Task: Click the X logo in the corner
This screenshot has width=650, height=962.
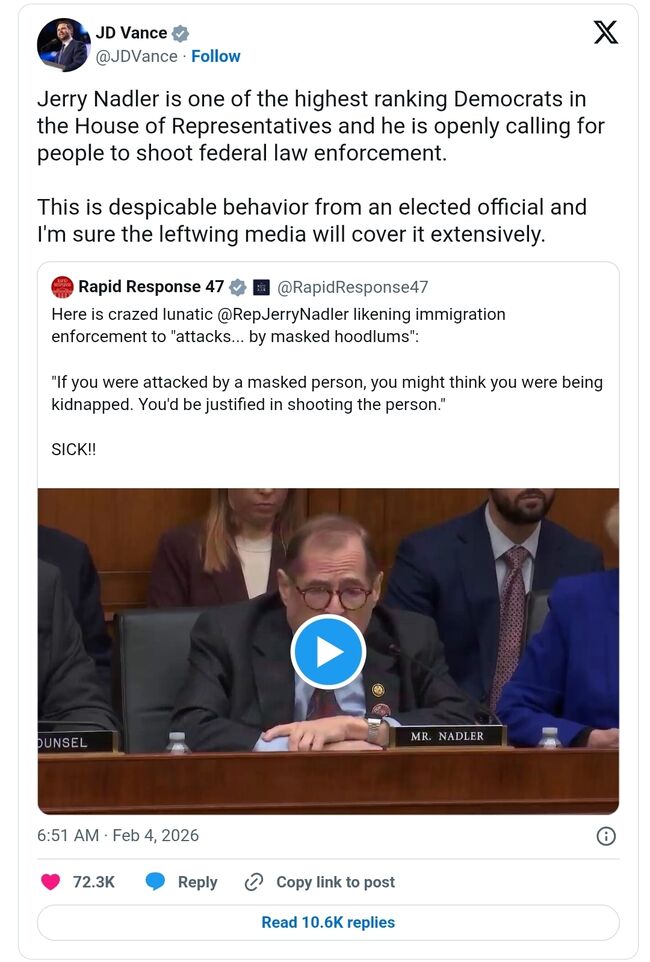Action: point(606,33)
